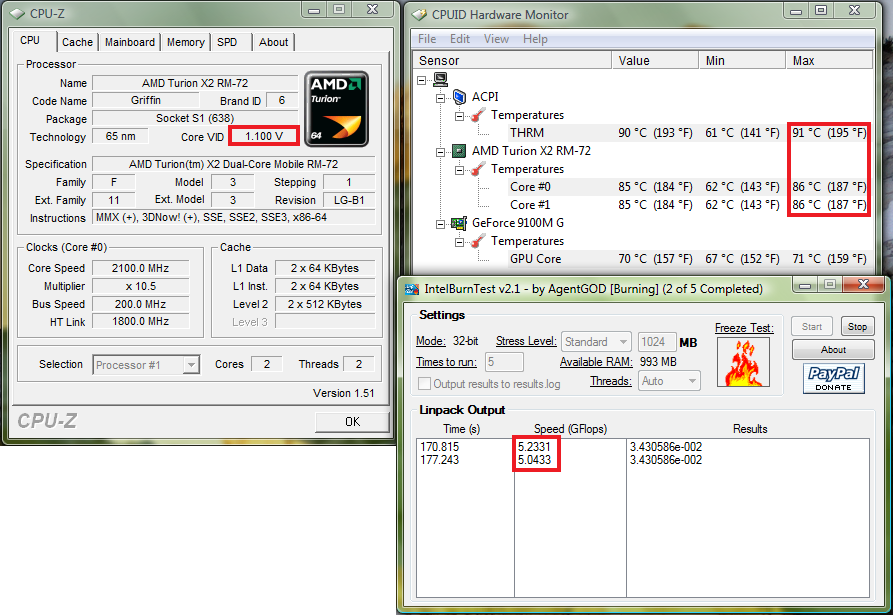The height and width of the screenshot is (615, 893).
Task: Click the Linpack speed value 5.2331
Action: pos(534,447)
